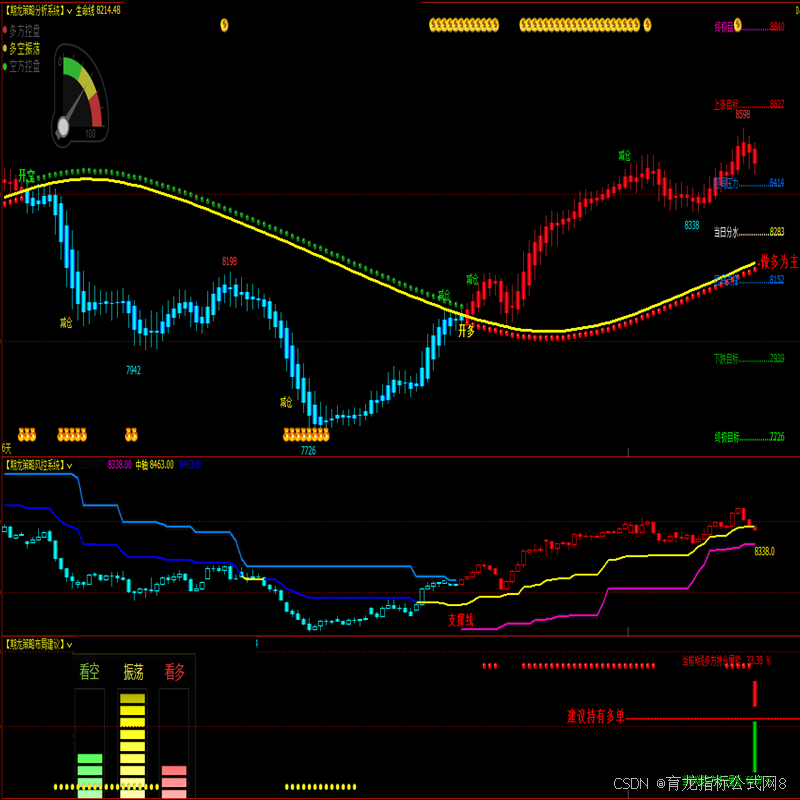Click the 终极目标 8840 price label
This screenshot has height=800, width=800.
tap(749, 27)
